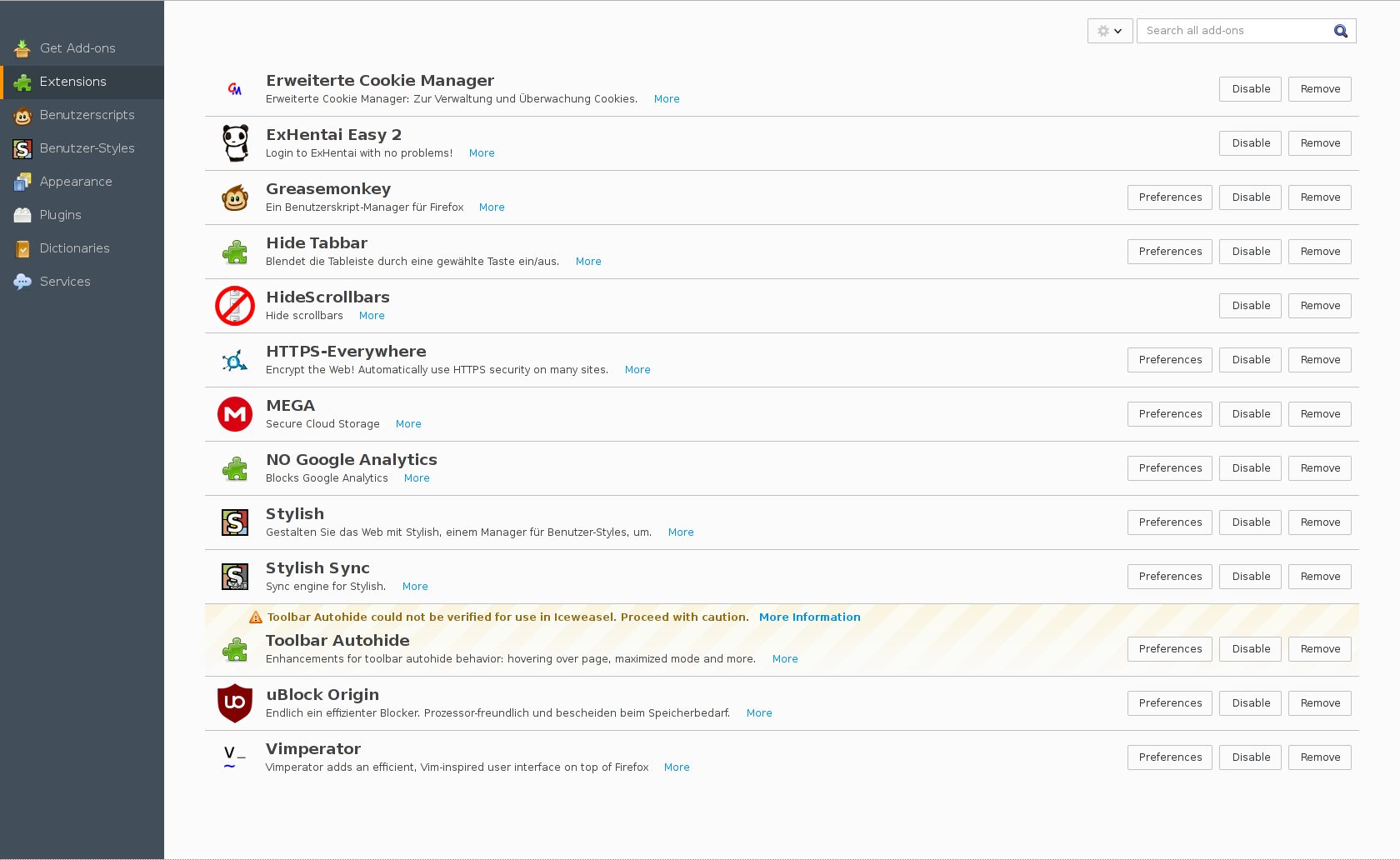Select the Stylish extension title

click(295, 514)
